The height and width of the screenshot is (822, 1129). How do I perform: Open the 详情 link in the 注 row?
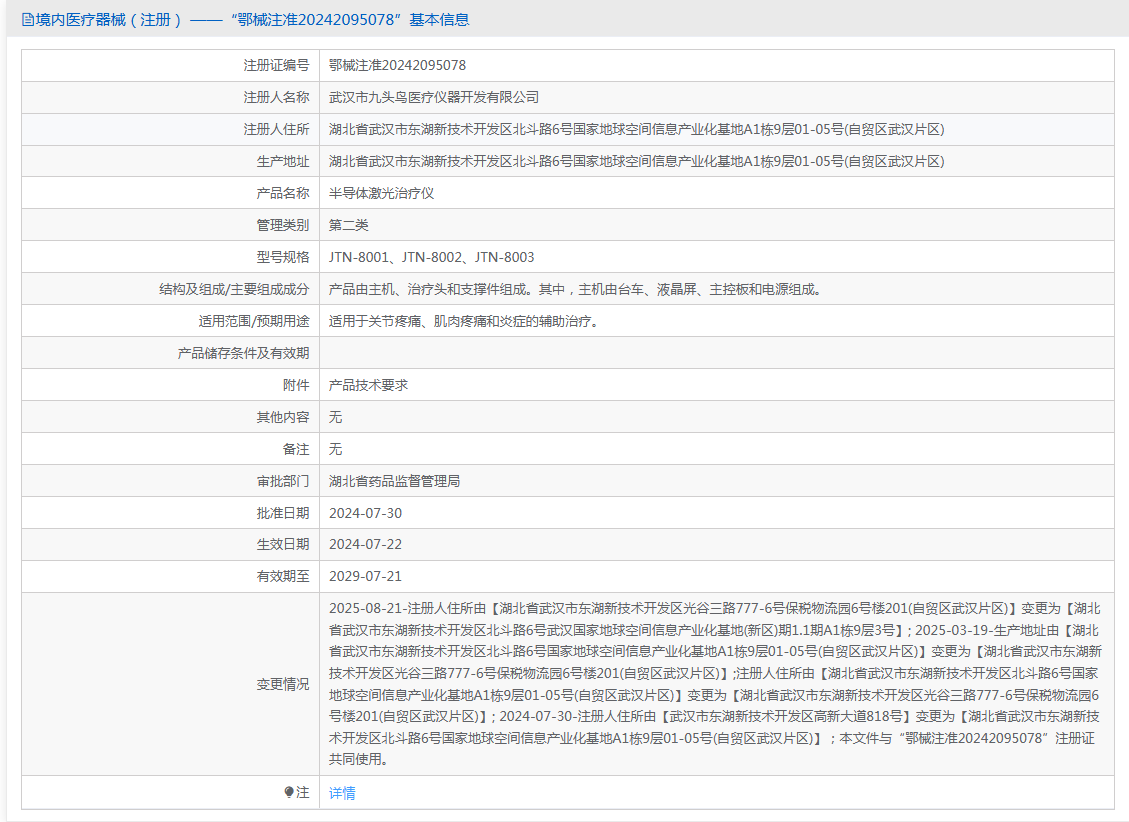(x=342, y=792)
